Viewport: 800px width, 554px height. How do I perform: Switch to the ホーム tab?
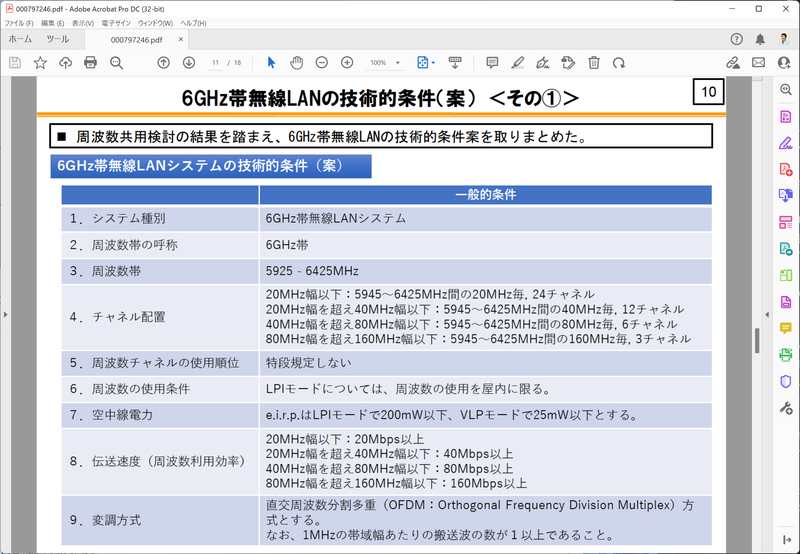20,39
